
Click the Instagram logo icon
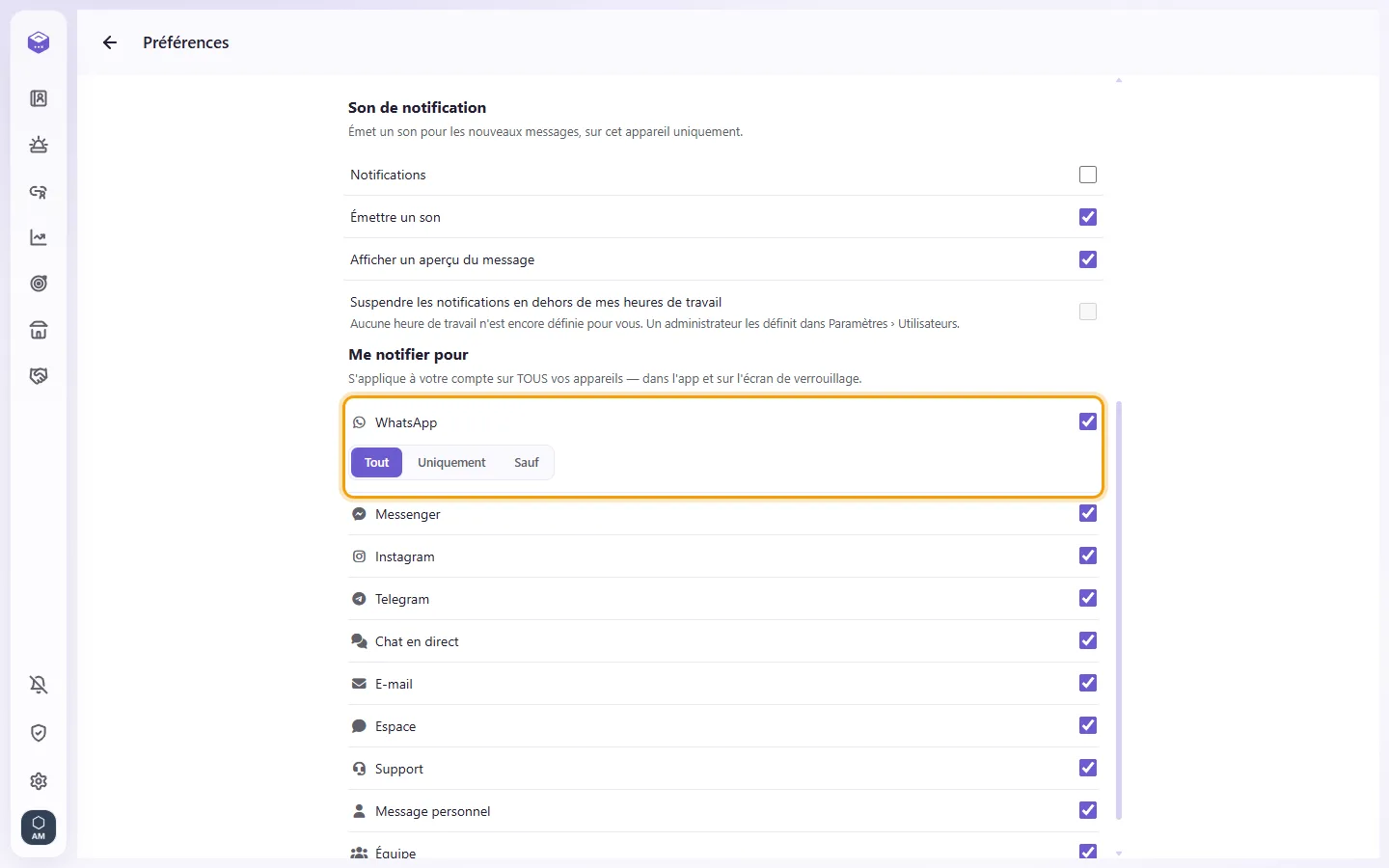click(359, 556)
